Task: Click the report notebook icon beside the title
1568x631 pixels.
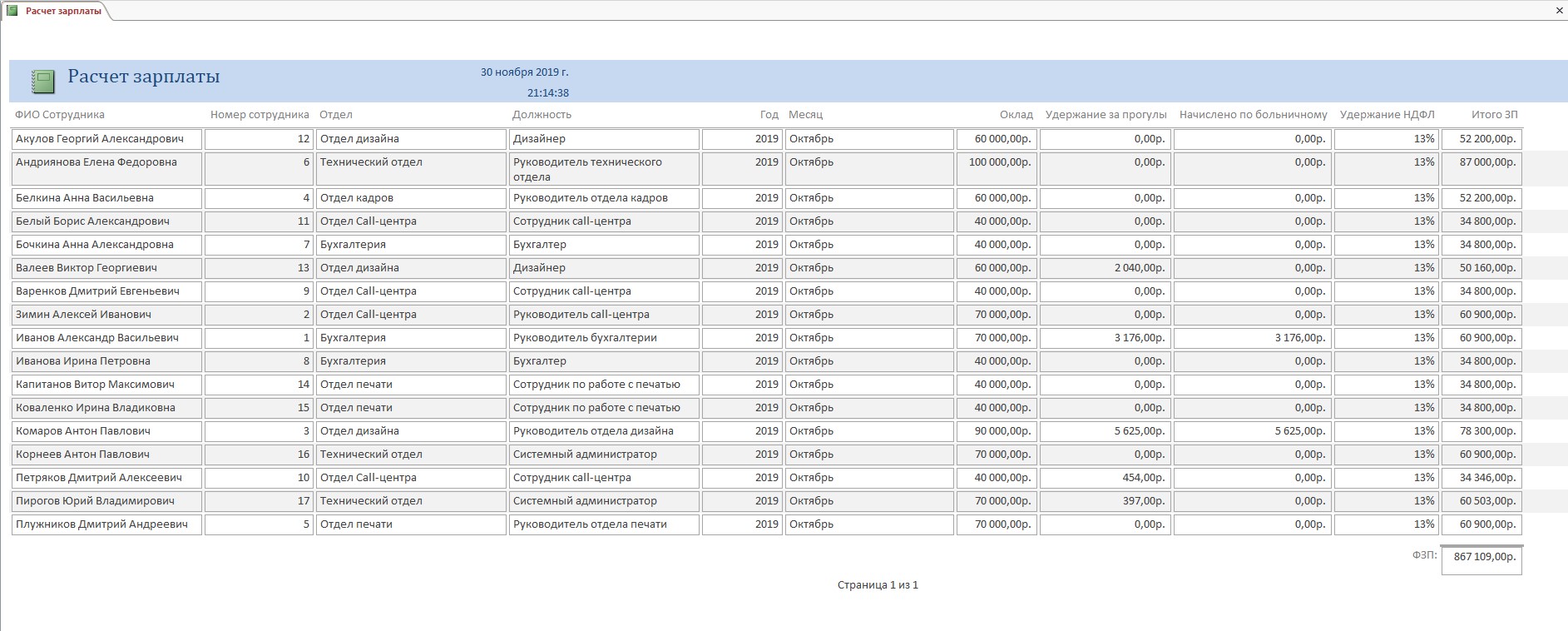Action: (x=42, y=81)
